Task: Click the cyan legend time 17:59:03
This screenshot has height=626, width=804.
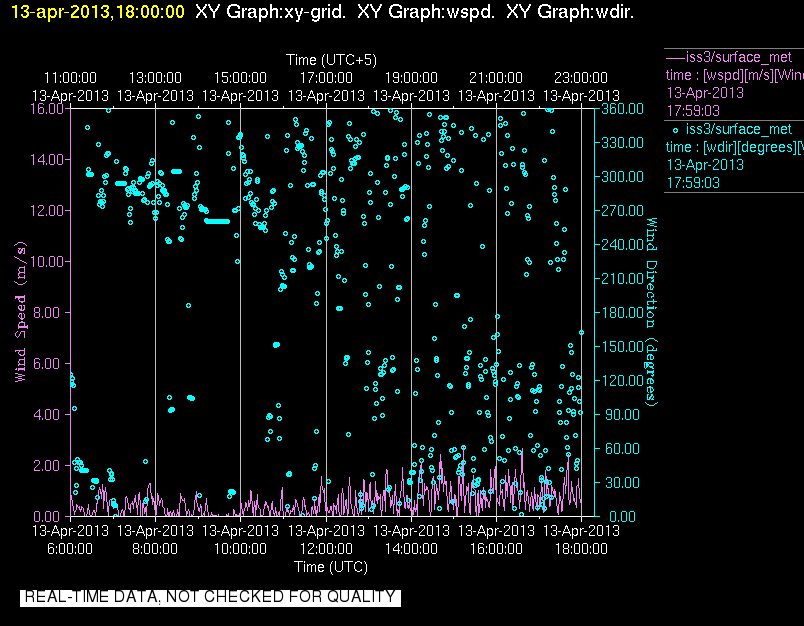Action: pos(693,183)
